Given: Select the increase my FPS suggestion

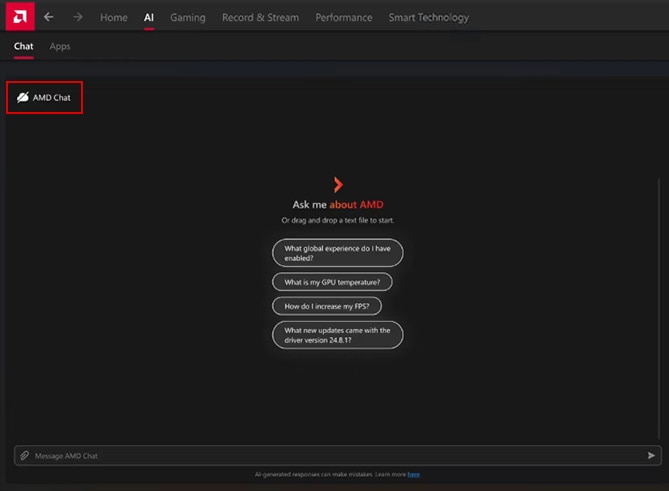Looking at the screenshot, I should coord(327,306).
